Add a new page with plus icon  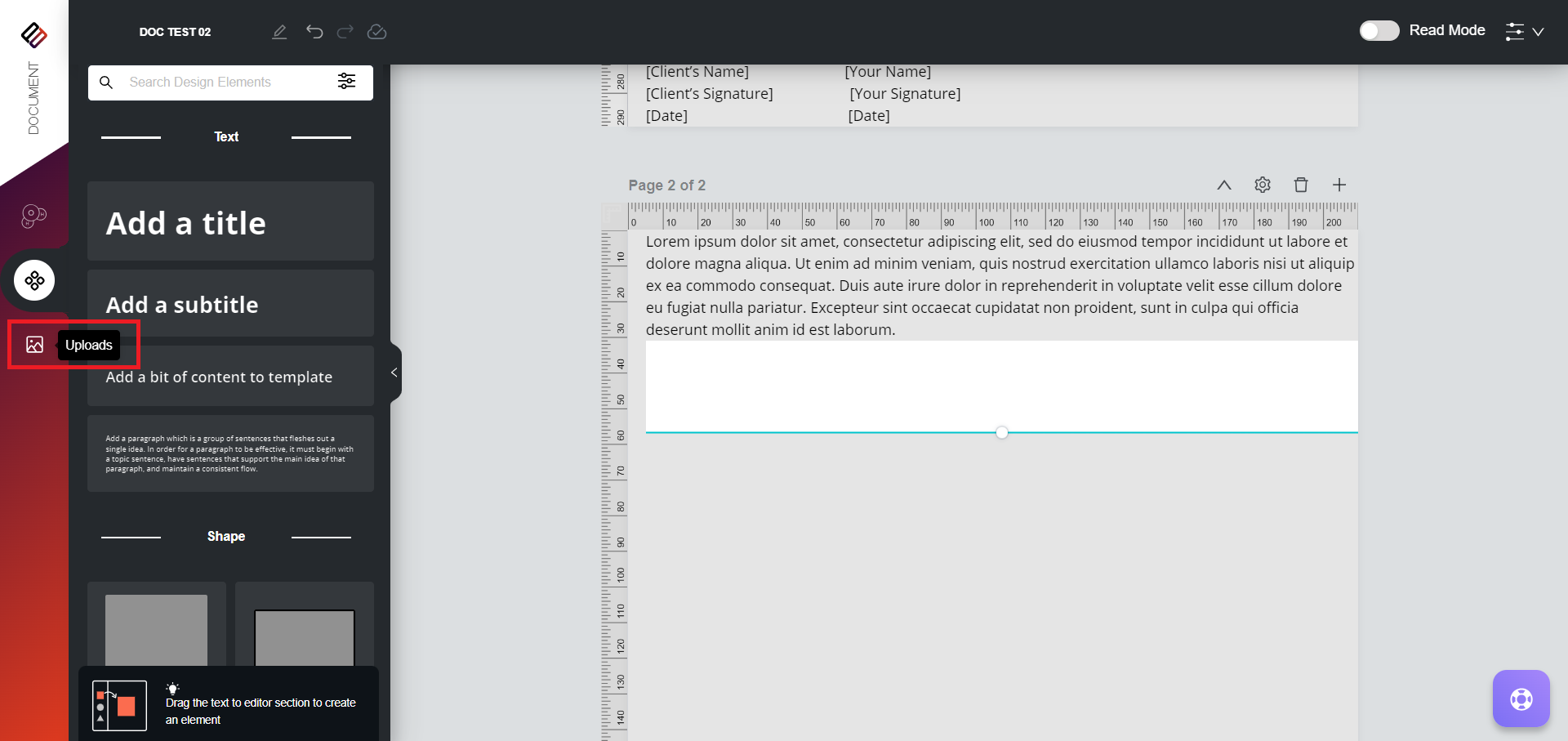tap(1339, 185)
